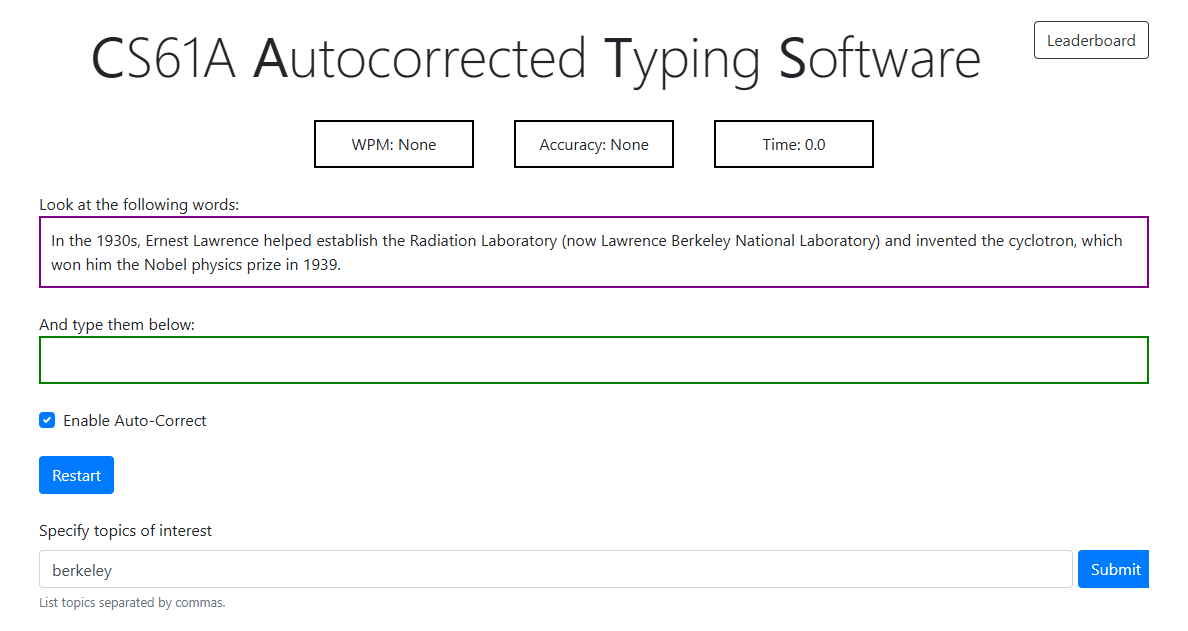Focus the green typing input box
Screen dimensions: 1188x631
(594, 360)
